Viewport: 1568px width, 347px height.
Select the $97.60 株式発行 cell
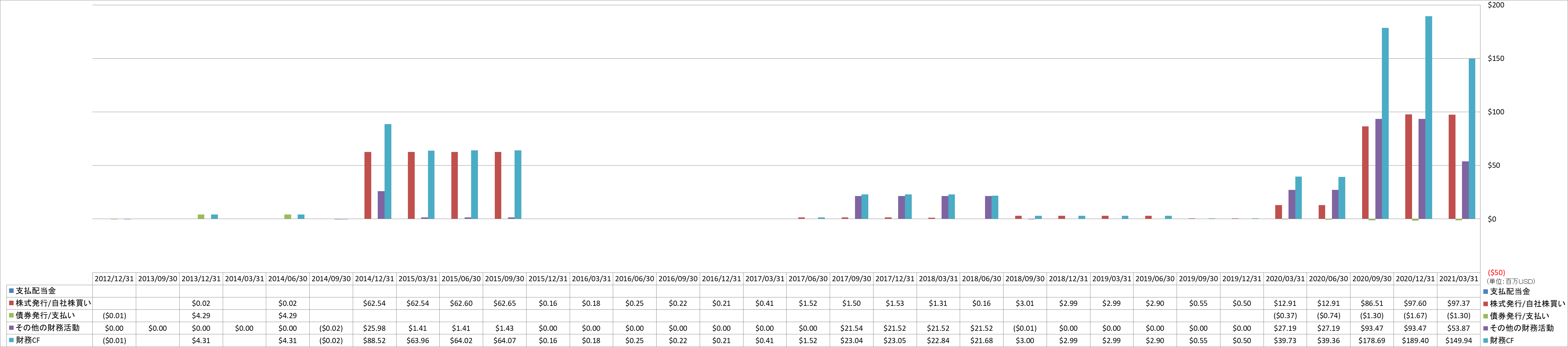(x=1415, y=303)
